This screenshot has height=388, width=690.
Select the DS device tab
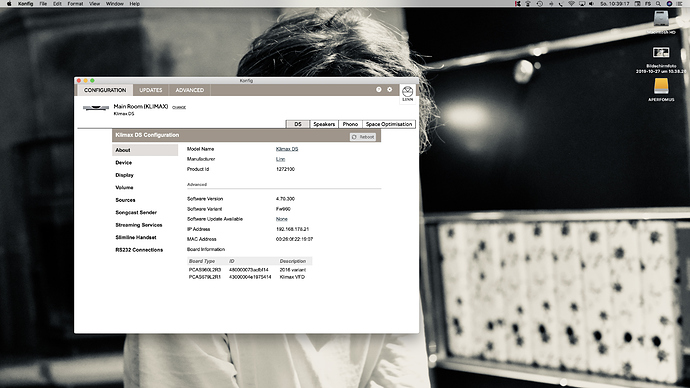click(x=298, y=124)
